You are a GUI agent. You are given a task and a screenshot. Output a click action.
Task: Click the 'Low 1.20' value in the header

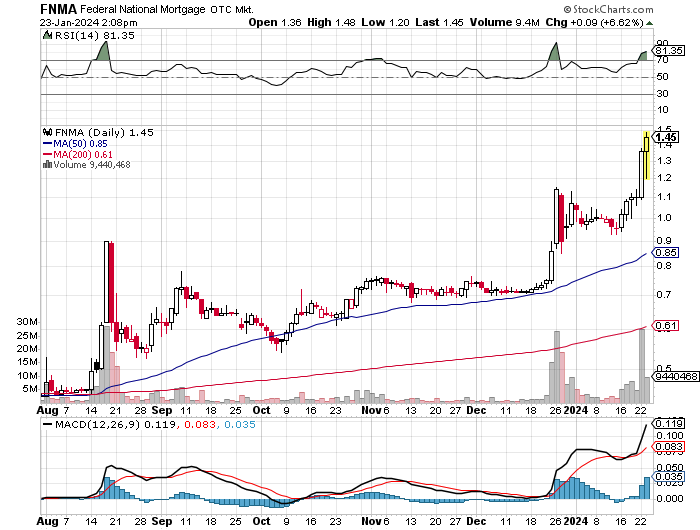(x=385, y=22)
